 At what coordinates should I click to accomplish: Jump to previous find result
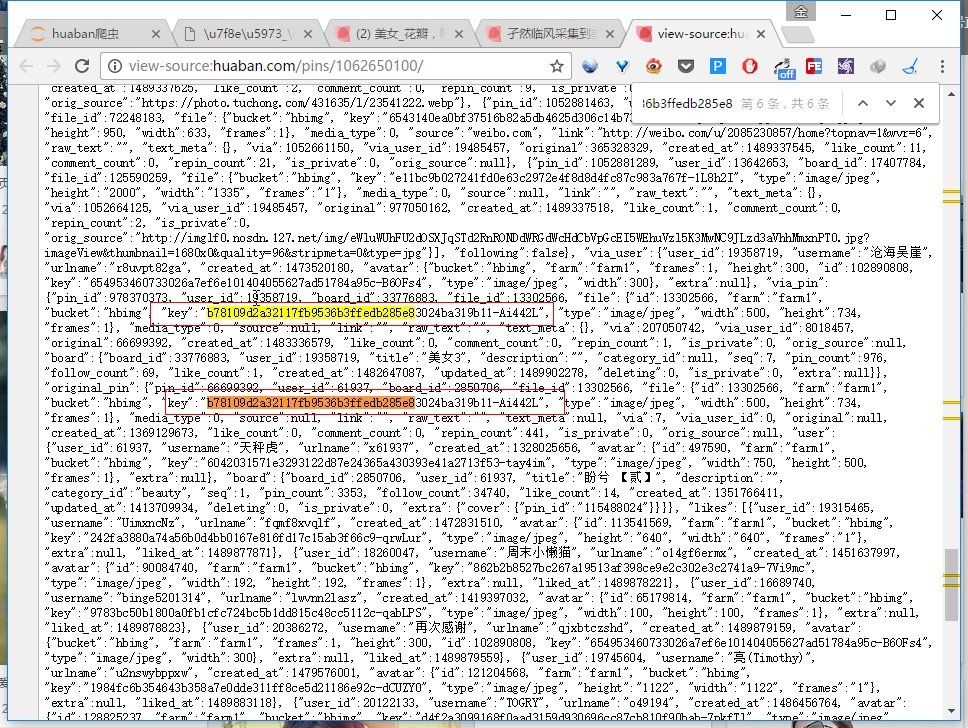click(x=862, y=103)
